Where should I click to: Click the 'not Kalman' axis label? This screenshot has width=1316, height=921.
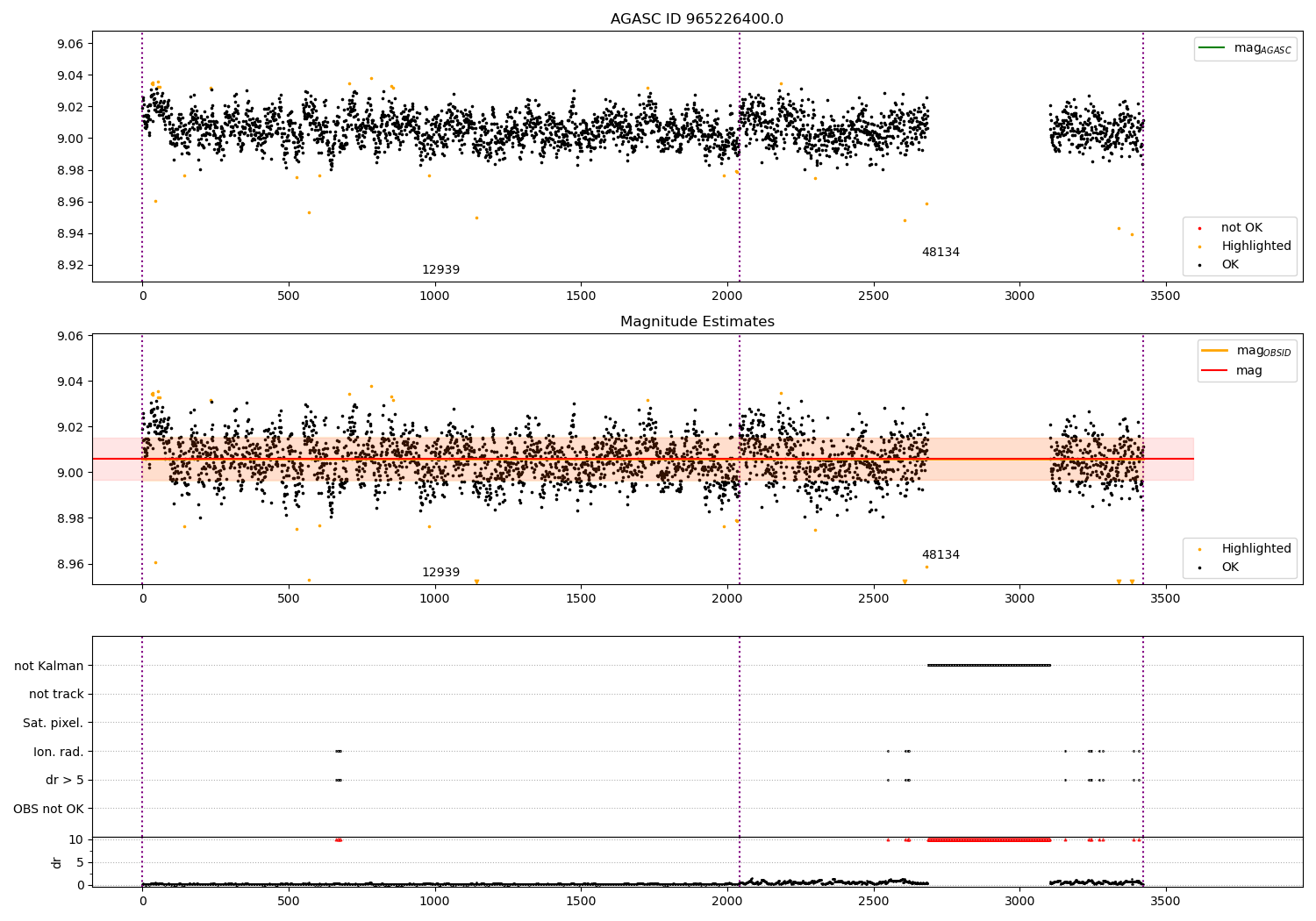[x=49, y=666]
